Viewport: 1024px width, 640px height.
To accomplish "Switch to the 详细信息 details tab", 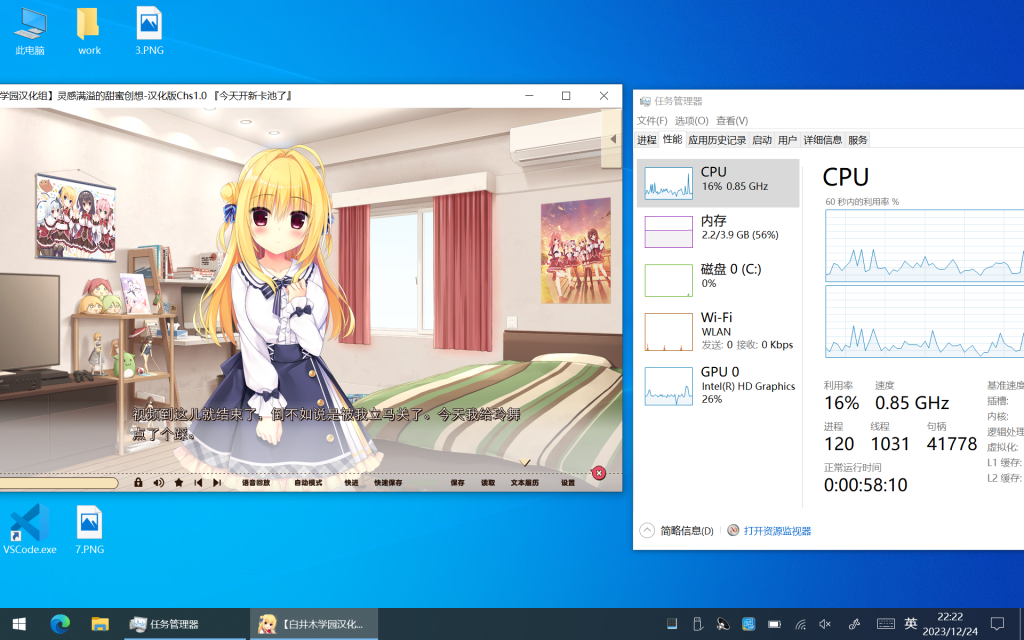I will pyautogui.click(x=823, y=140).
